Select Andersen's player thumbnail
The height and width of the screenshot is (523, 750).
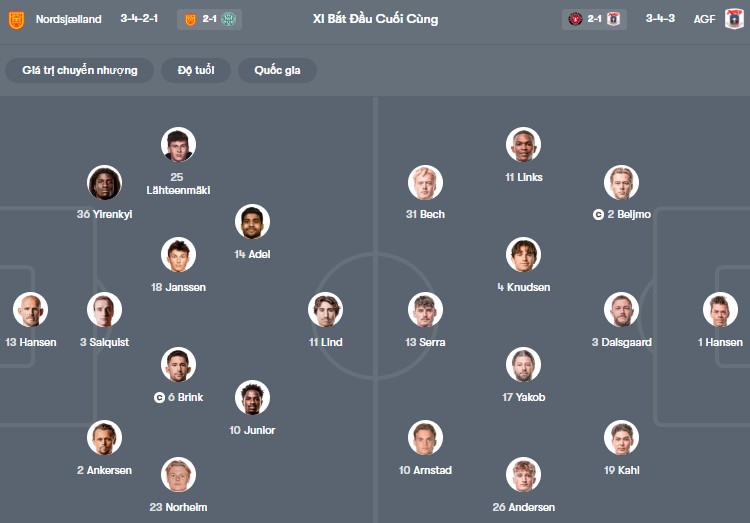tap(523, 475)
